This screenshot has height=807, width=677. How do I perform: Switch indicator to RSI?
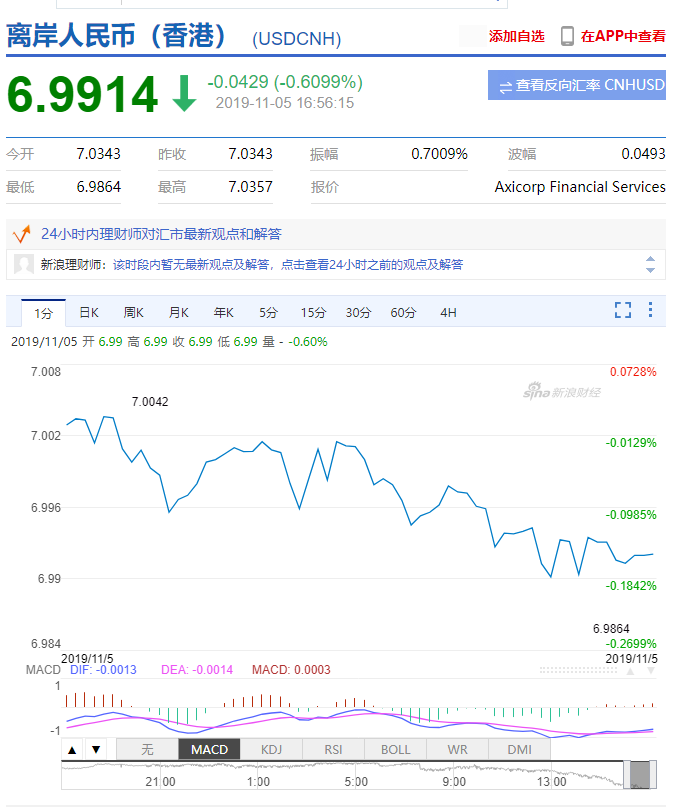click(333, 749)
